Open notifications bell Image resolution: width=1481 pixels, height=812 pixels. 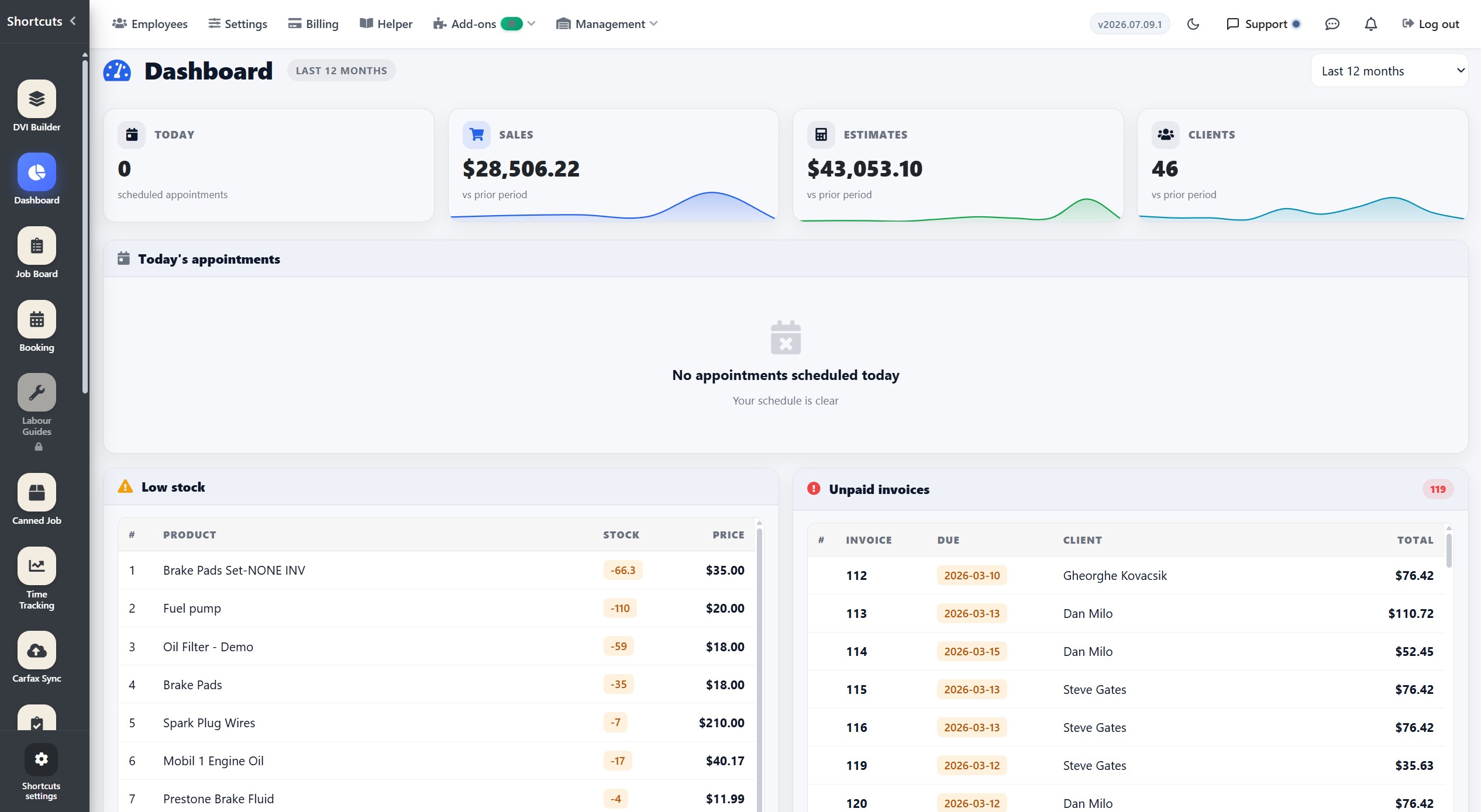(x=1371, y=24)
